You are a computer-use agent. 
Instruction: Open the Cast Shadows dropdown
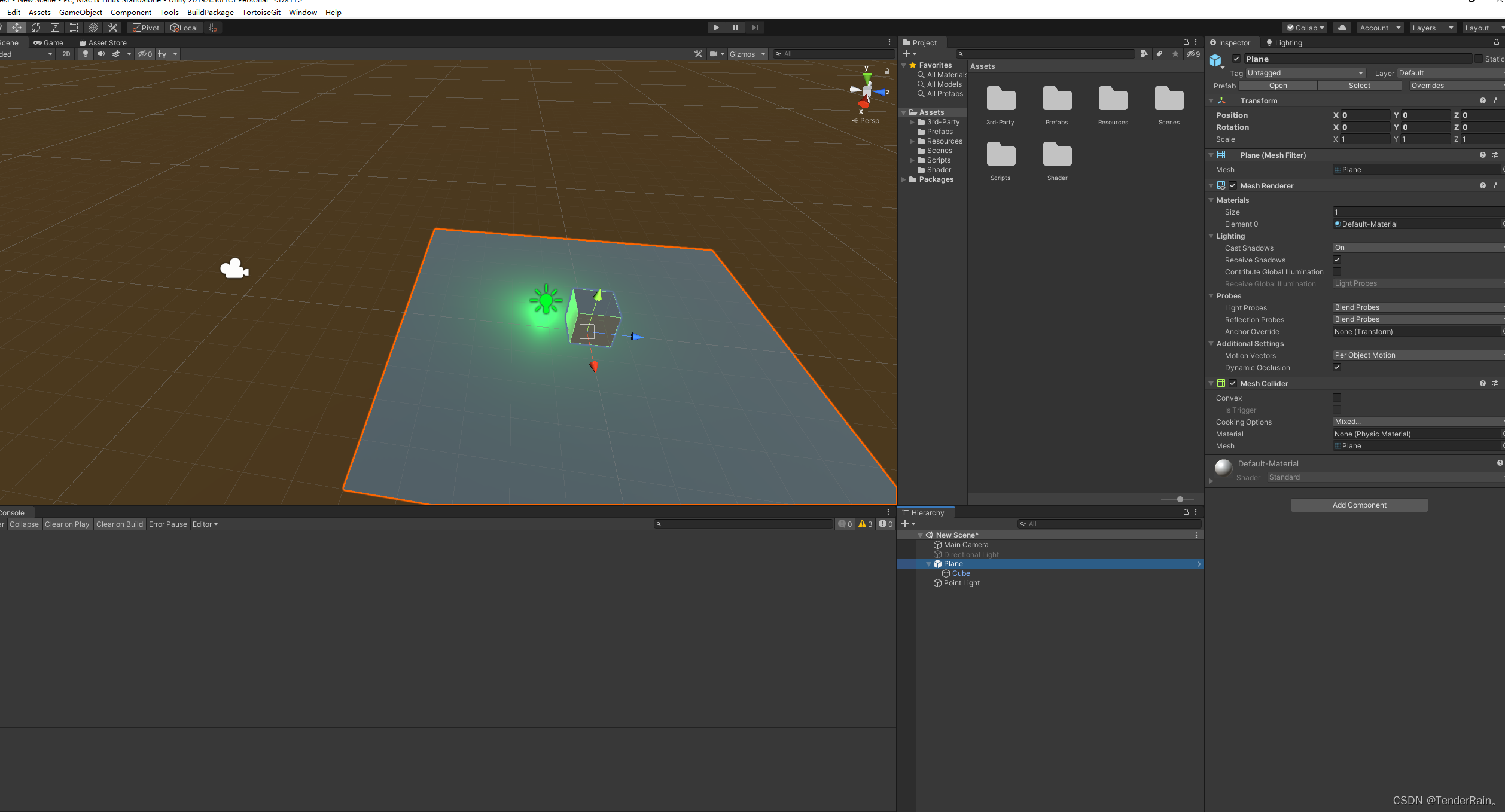click(x=1418, y=248)
